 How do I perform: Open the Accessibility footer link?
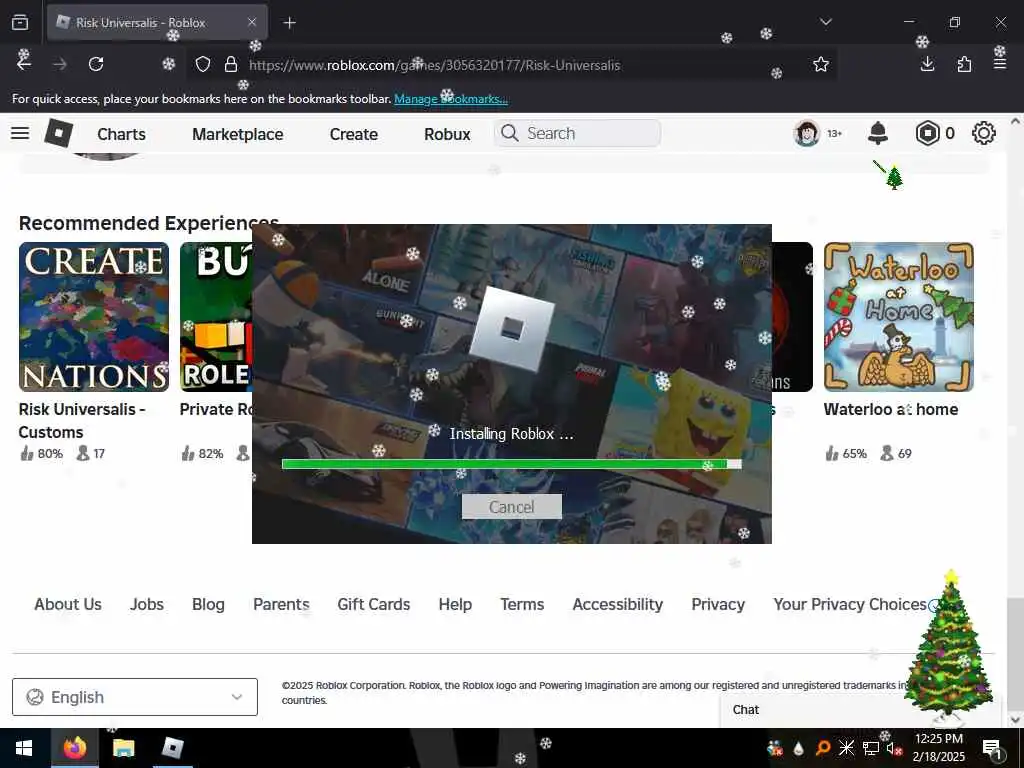tap(618, 604)
